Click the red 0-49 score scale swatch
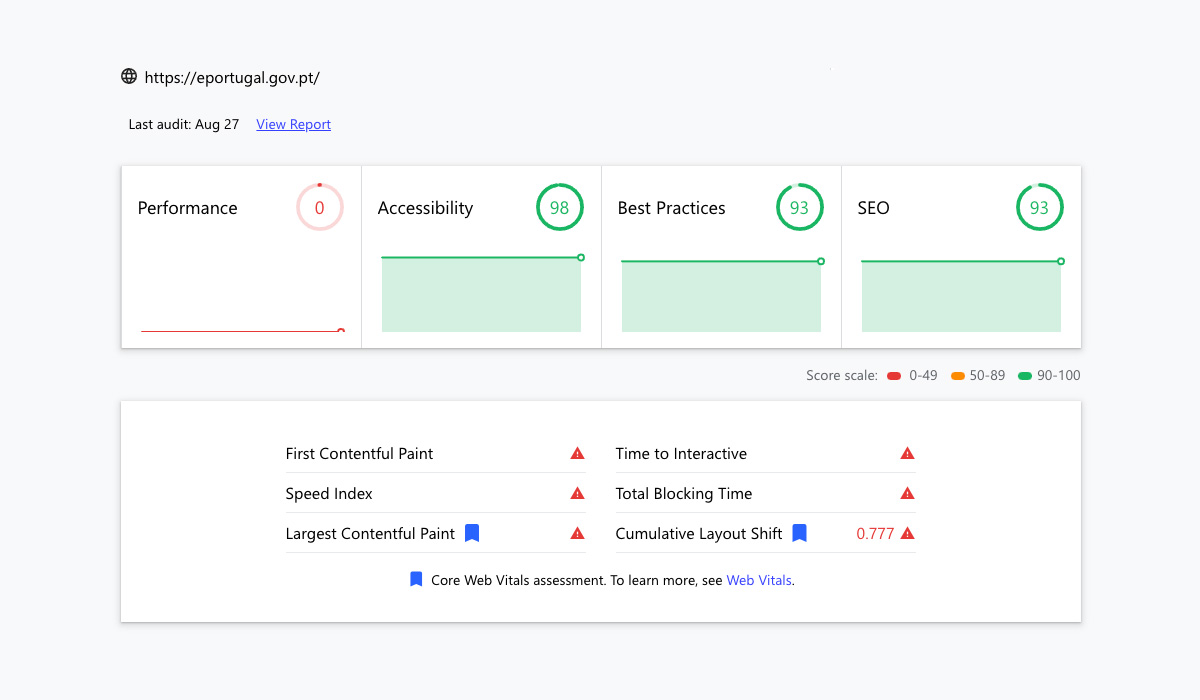Screen dimensions: 1200x700 894,376
